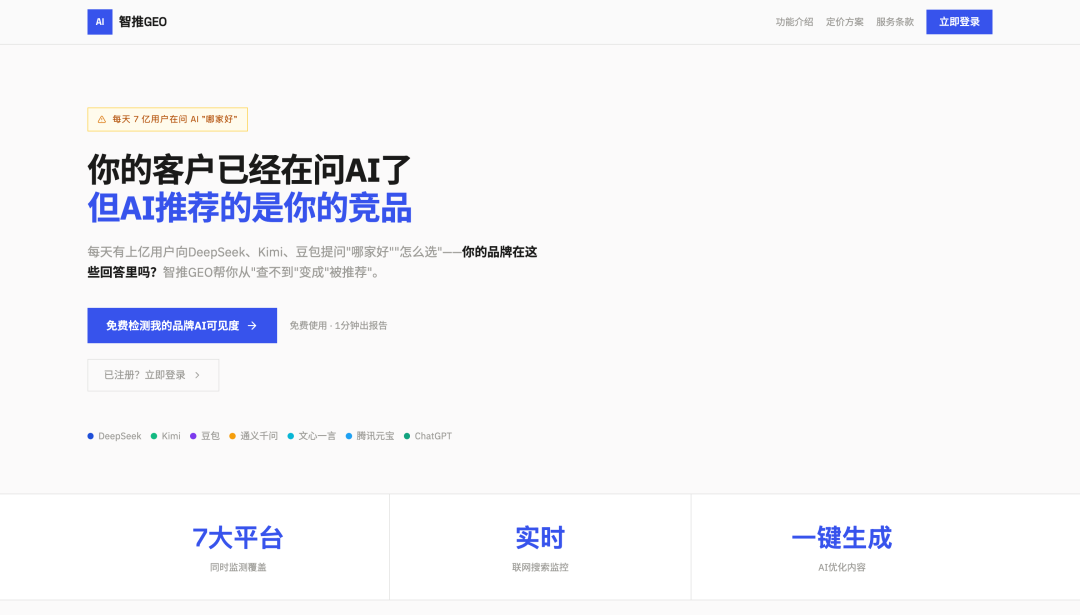
Task: Click the green dot beside ChatGPT
Action: click(407, 436)
